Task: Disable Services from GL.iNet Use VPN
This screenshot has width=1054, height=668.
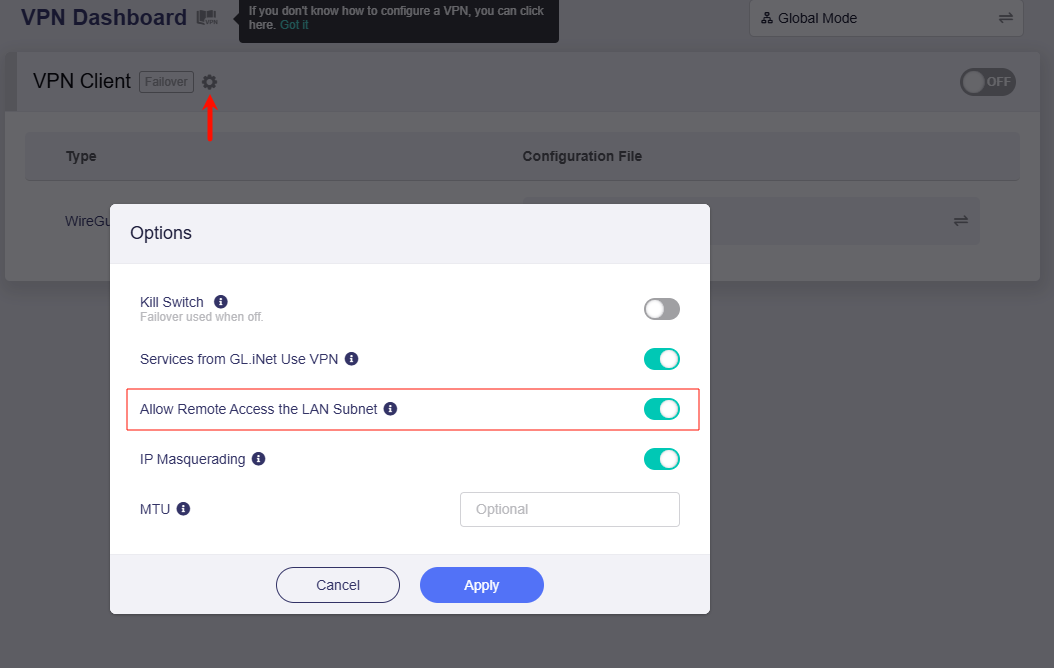Action: [661, 359]
